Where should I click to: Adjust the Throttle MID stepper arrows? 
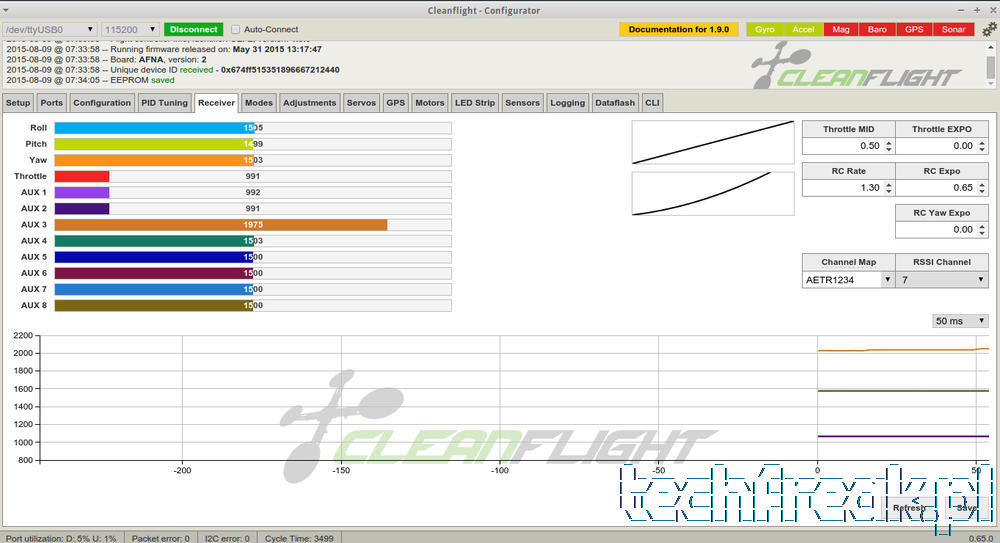[888, 146]
